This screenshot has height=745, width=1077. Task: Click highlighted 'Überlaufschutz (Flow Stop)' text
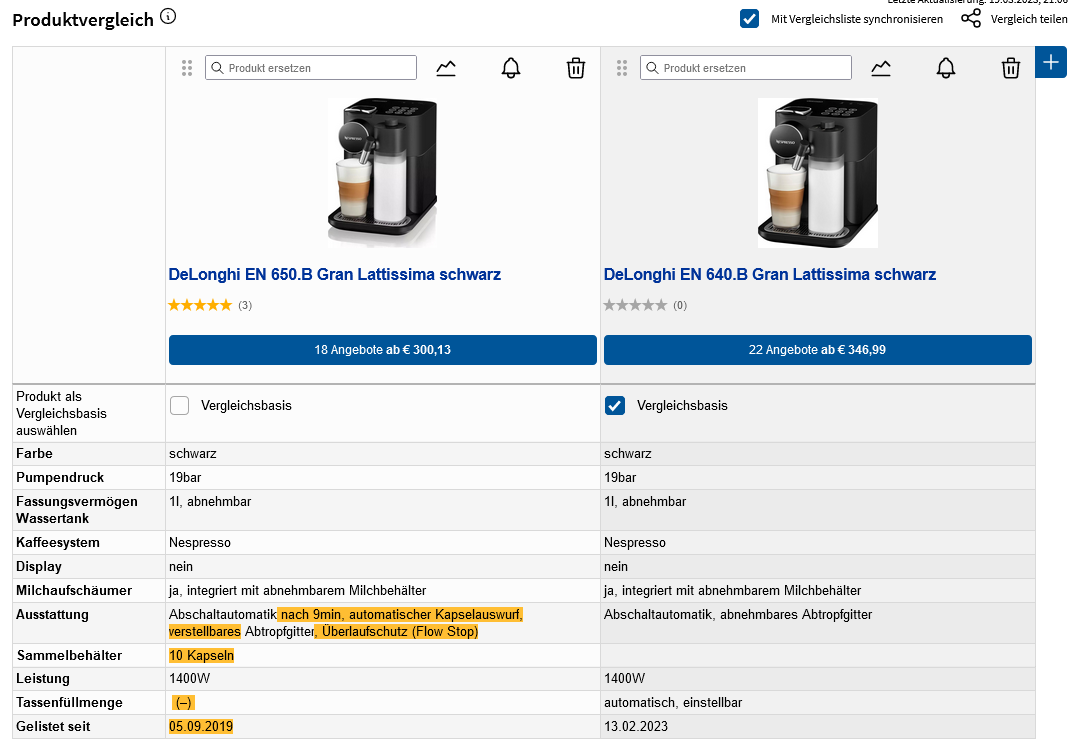(400, 632)
